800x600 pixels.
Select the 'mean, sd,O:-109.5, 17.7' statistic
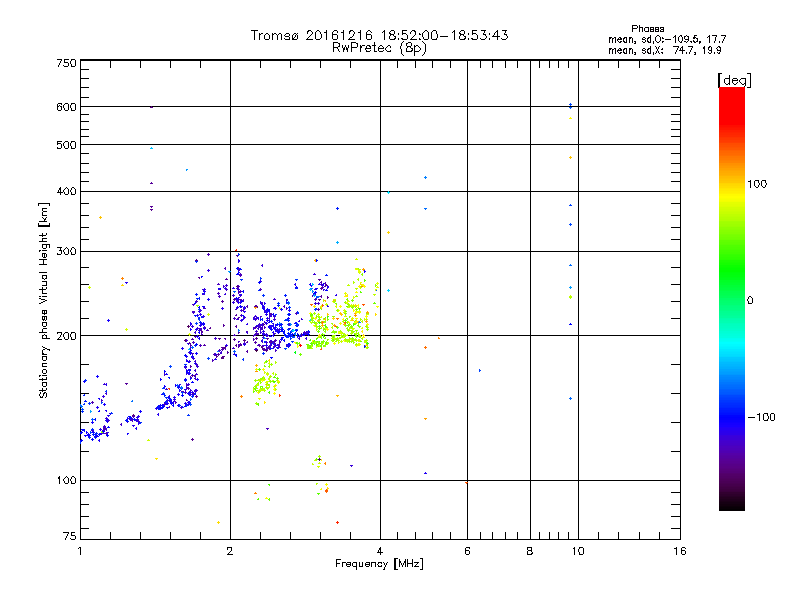point(667,39)
